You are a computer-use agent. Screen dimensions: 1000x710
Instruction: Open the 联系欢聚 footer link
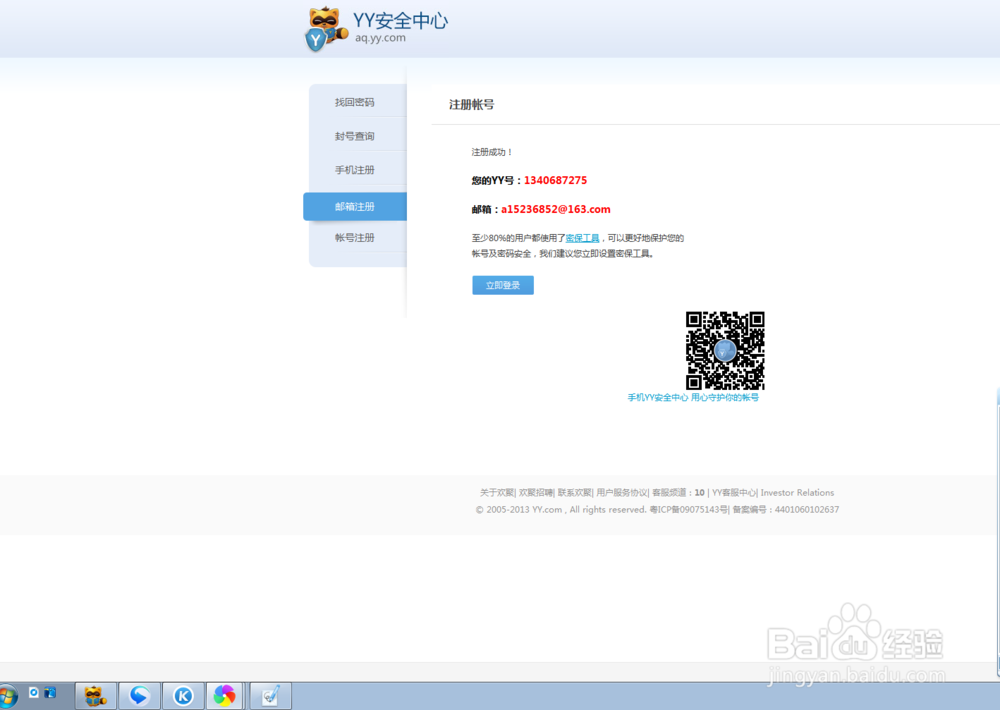click(x=575, y=492)
